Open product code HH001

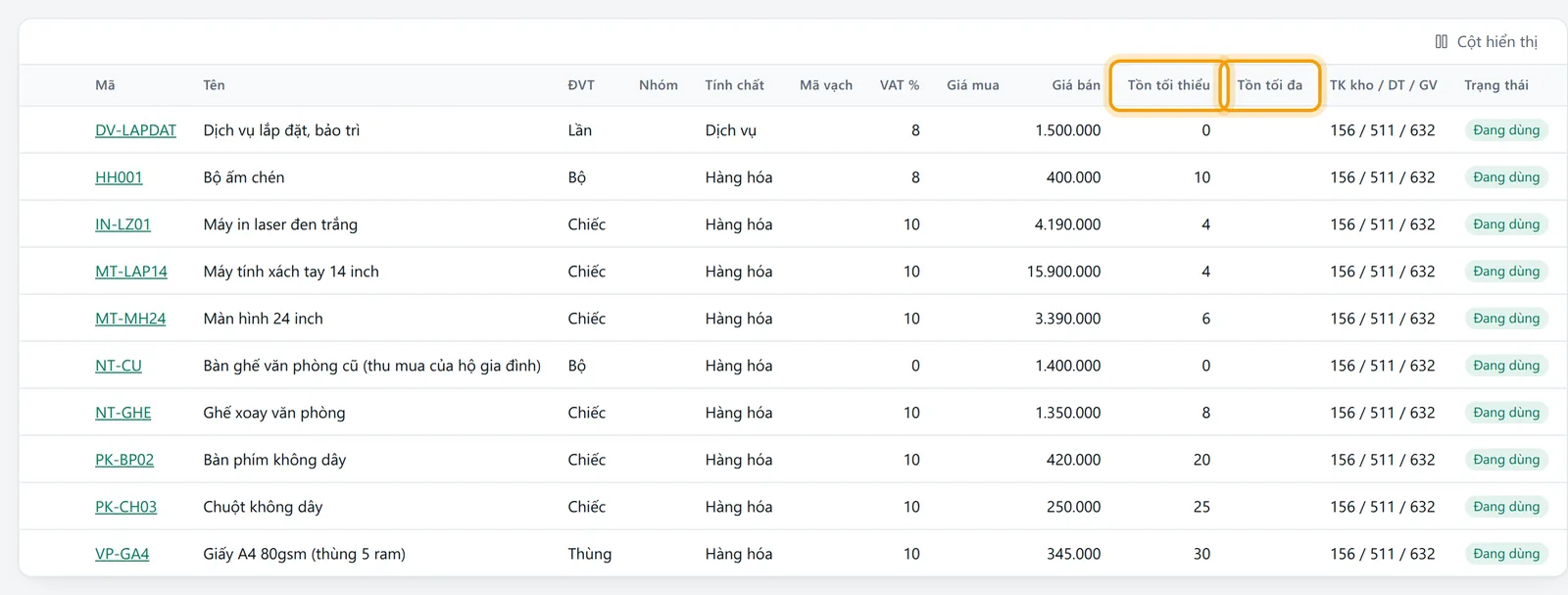119,177
